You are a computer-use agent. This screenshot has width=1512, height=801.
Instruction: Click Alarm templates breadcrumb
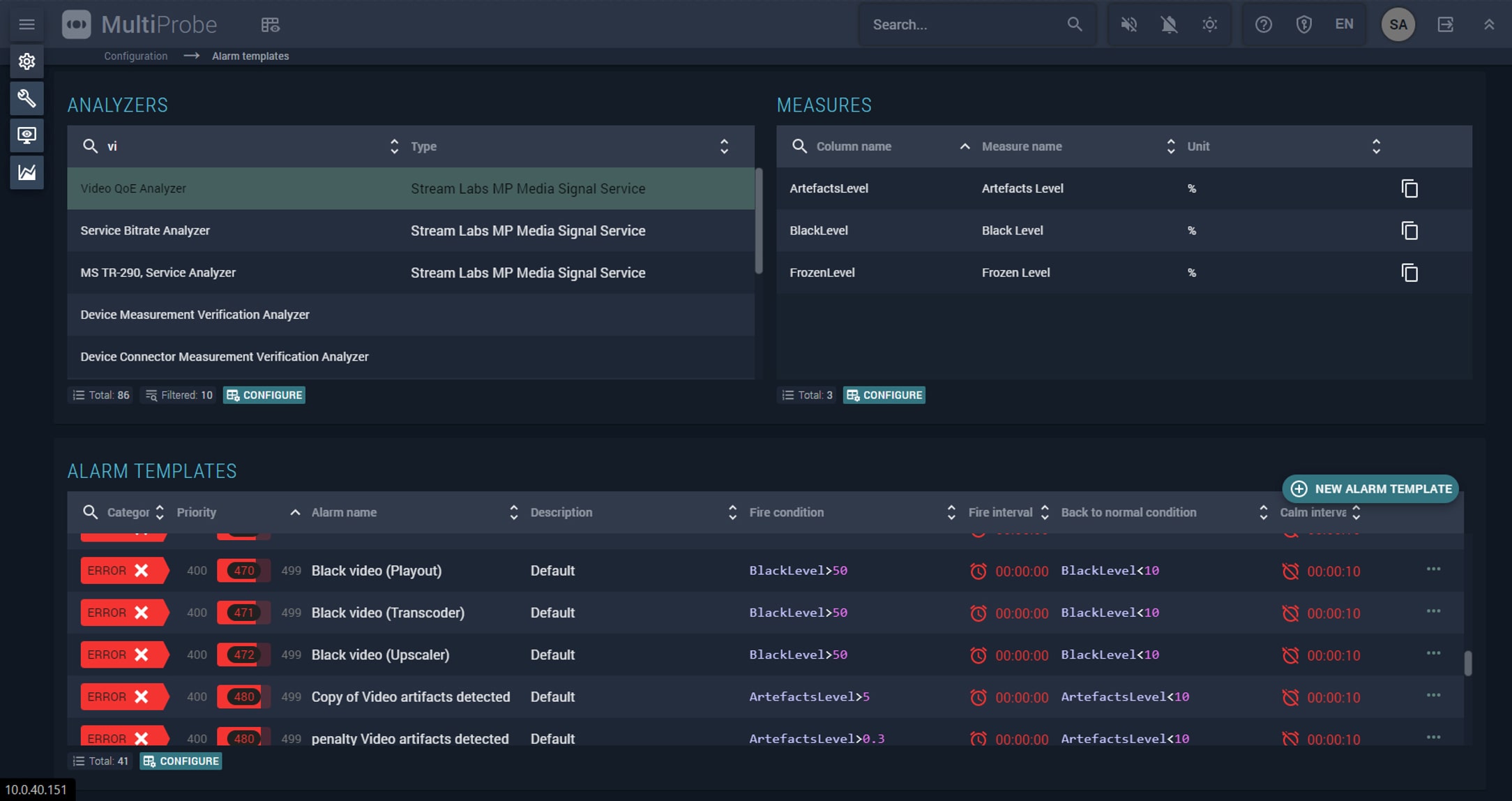tap(250, 56)
